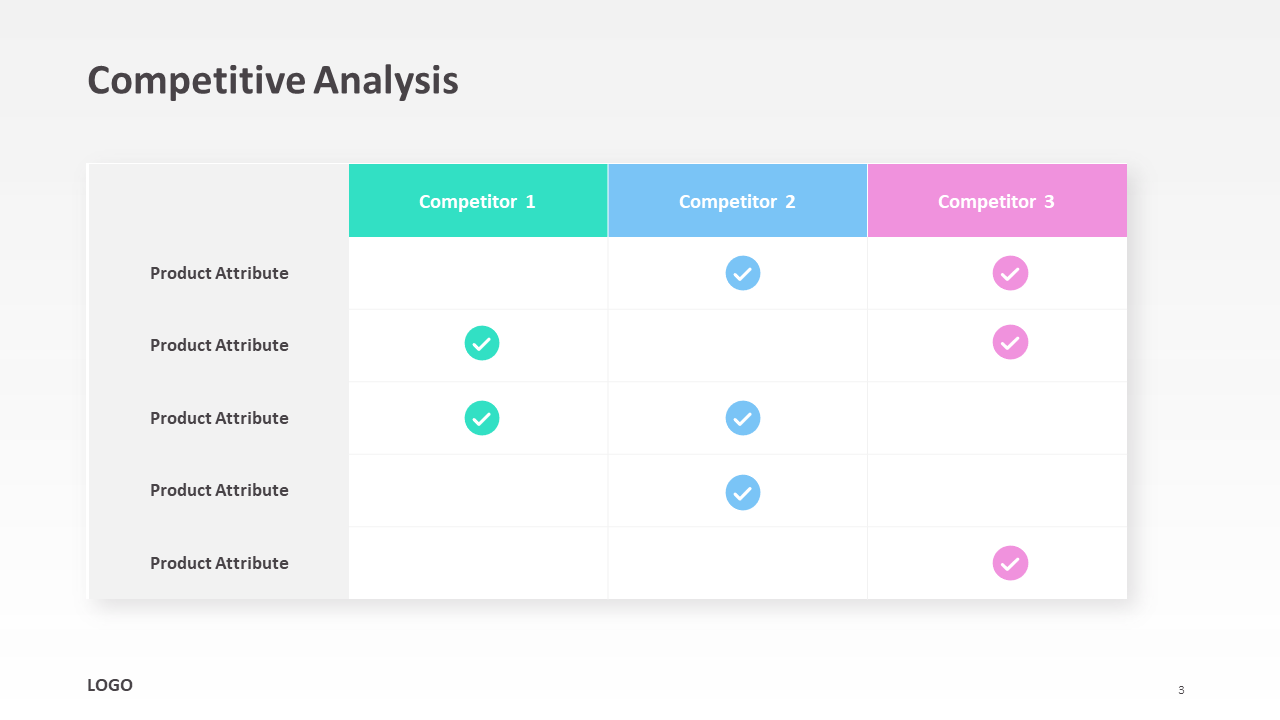Click the blue checkmark in the first attribute row

[743, 273]
